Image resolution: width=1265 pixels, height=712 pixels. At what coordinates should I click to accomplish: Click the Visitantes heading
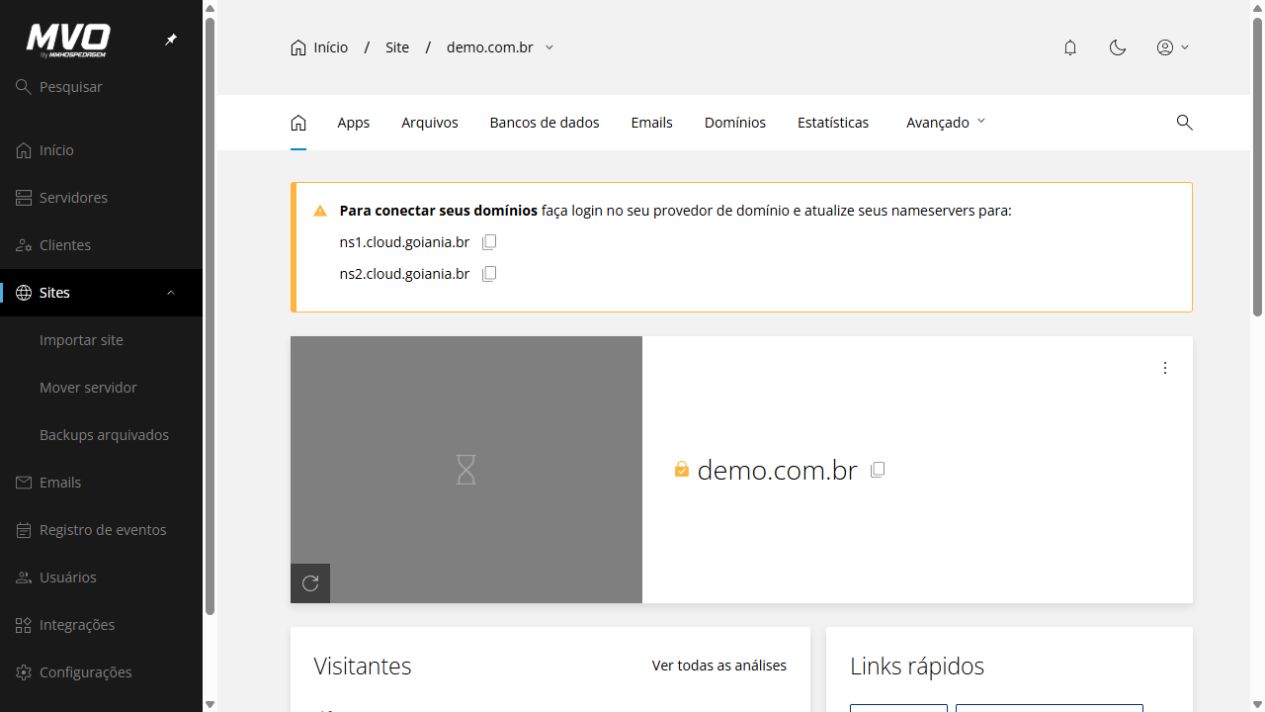362,666
